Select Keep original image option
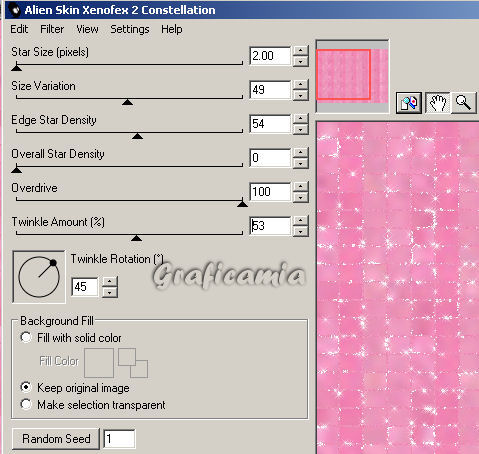479x454 pixels. point(26,387)
